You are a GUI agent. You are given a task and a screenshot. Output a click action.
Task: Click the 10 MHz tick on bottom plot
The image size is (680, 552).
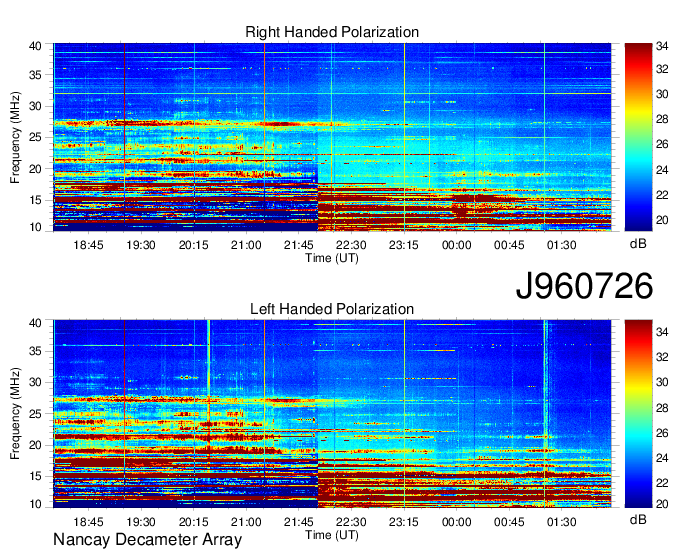(35, 504)
